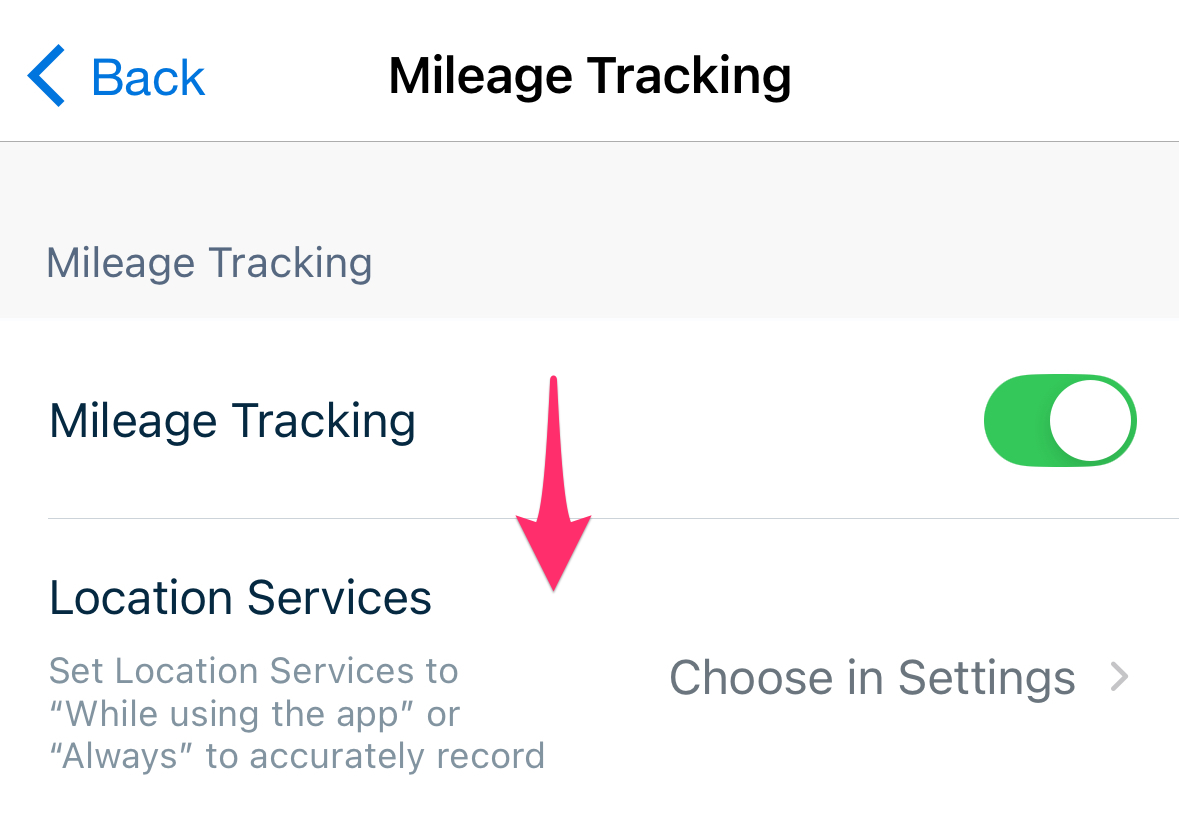This screenshot has width=1179, height=830.
Task: Open Choose in Settings for Location Services
Action: tap(872, 677)
